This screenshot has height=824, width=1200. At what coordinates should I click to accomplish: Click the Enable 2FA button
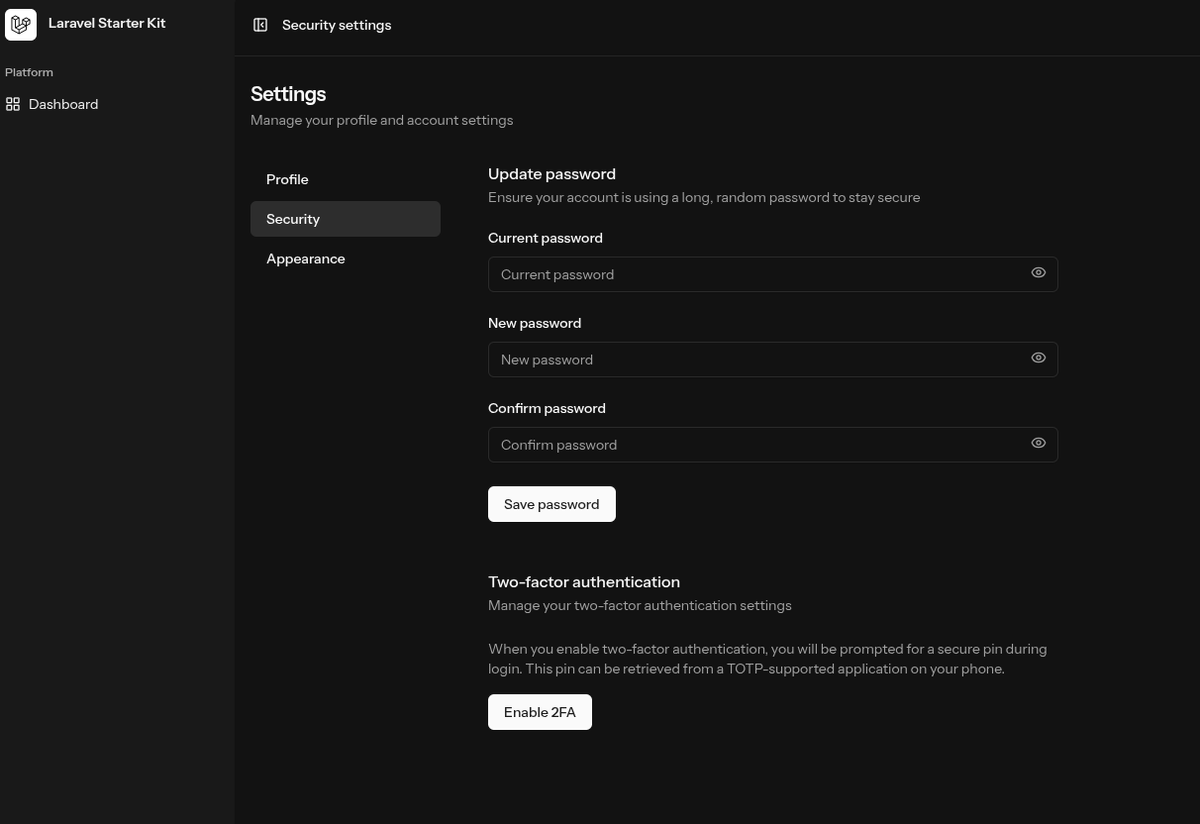540,712
